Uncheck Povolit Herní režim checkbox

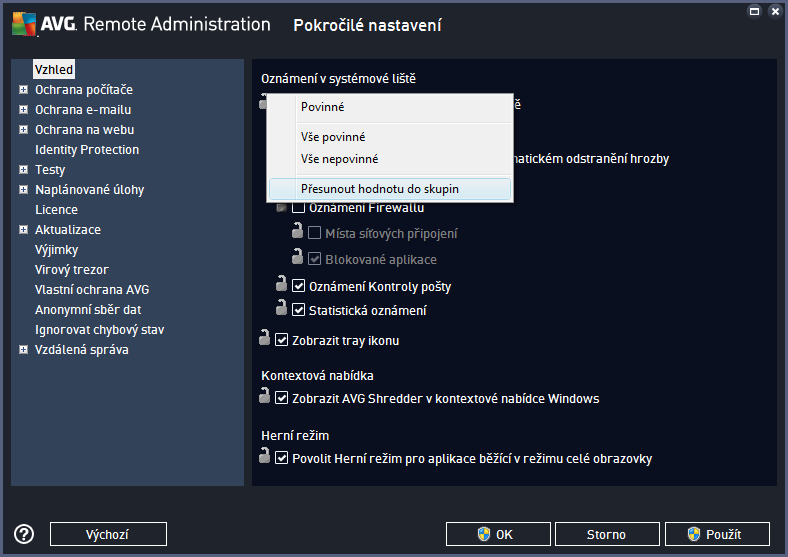coord(281,458)
